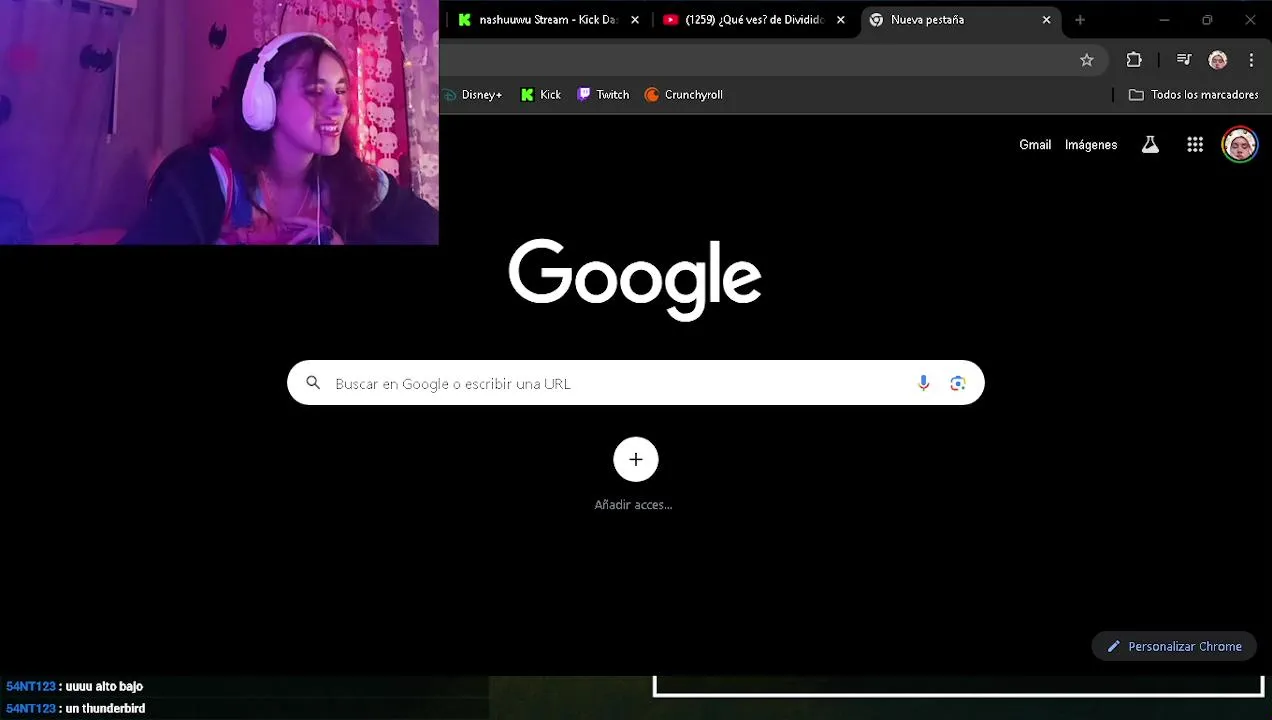Image resolution: width=1272 pixels, height=720 pixels.
Task: Start voice search with microphone icon
Action: (923, 383)
